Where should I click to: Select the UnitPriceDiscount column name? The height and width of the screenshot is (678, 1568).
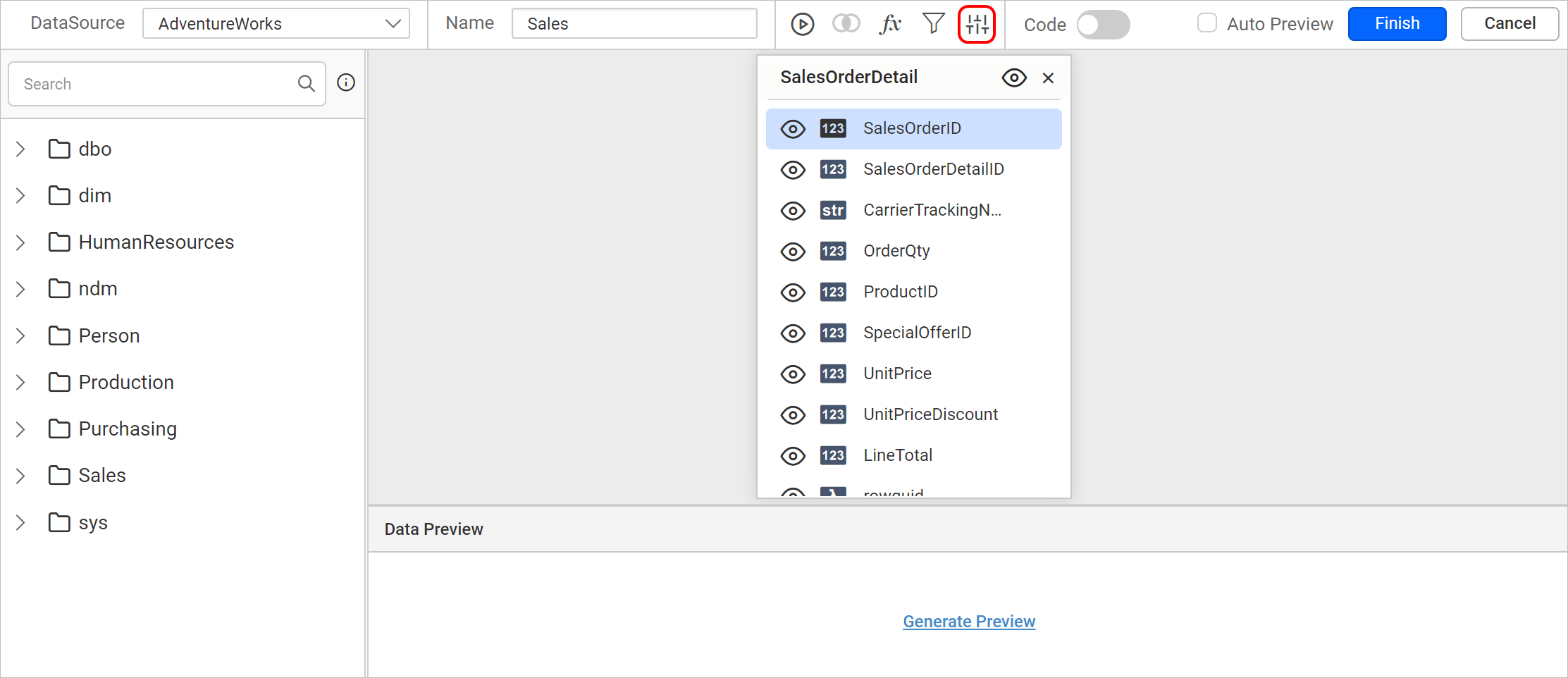point(931,414)
